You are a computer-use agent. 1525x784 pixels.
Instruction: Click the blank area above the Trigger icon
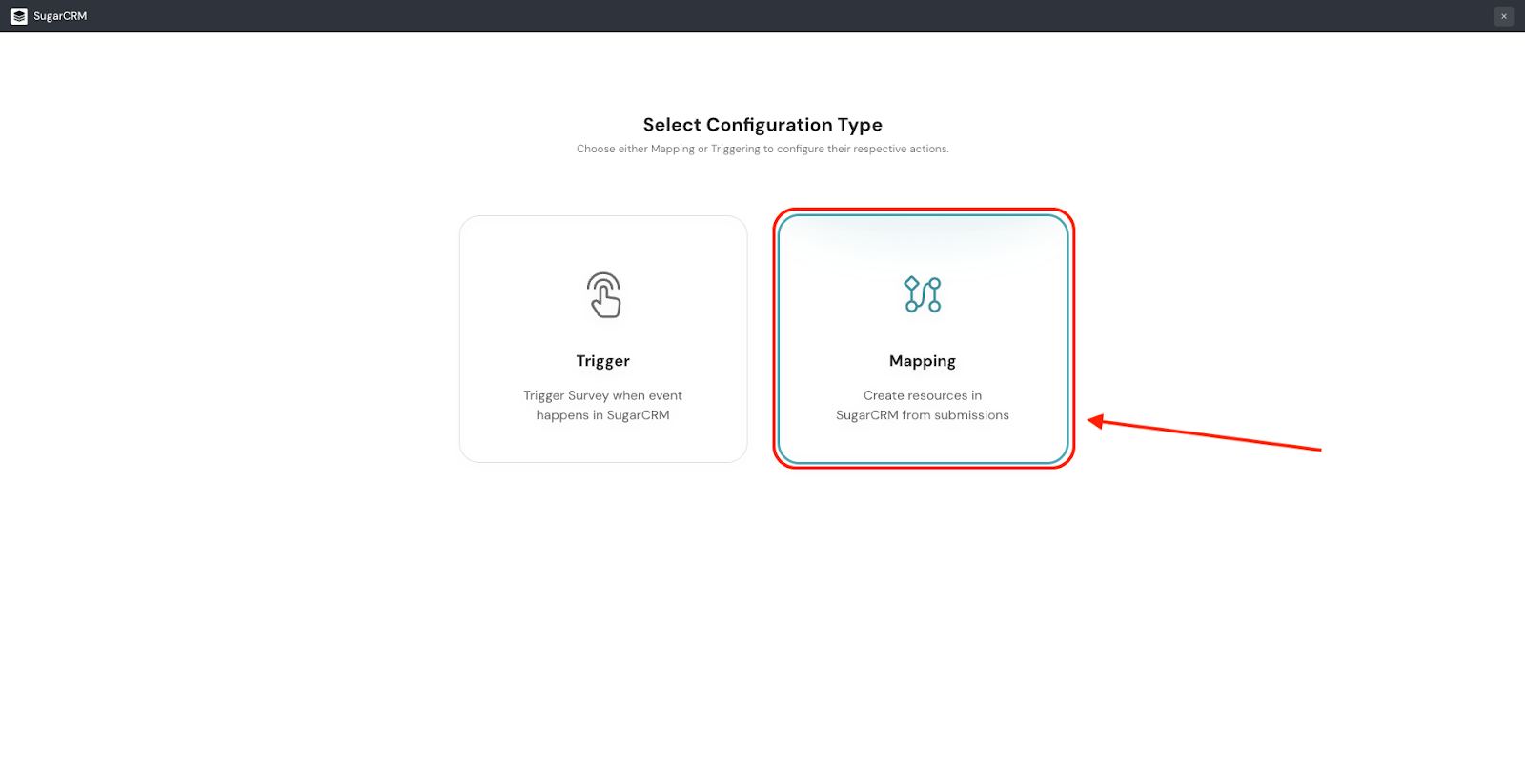[x=603, y=243]
